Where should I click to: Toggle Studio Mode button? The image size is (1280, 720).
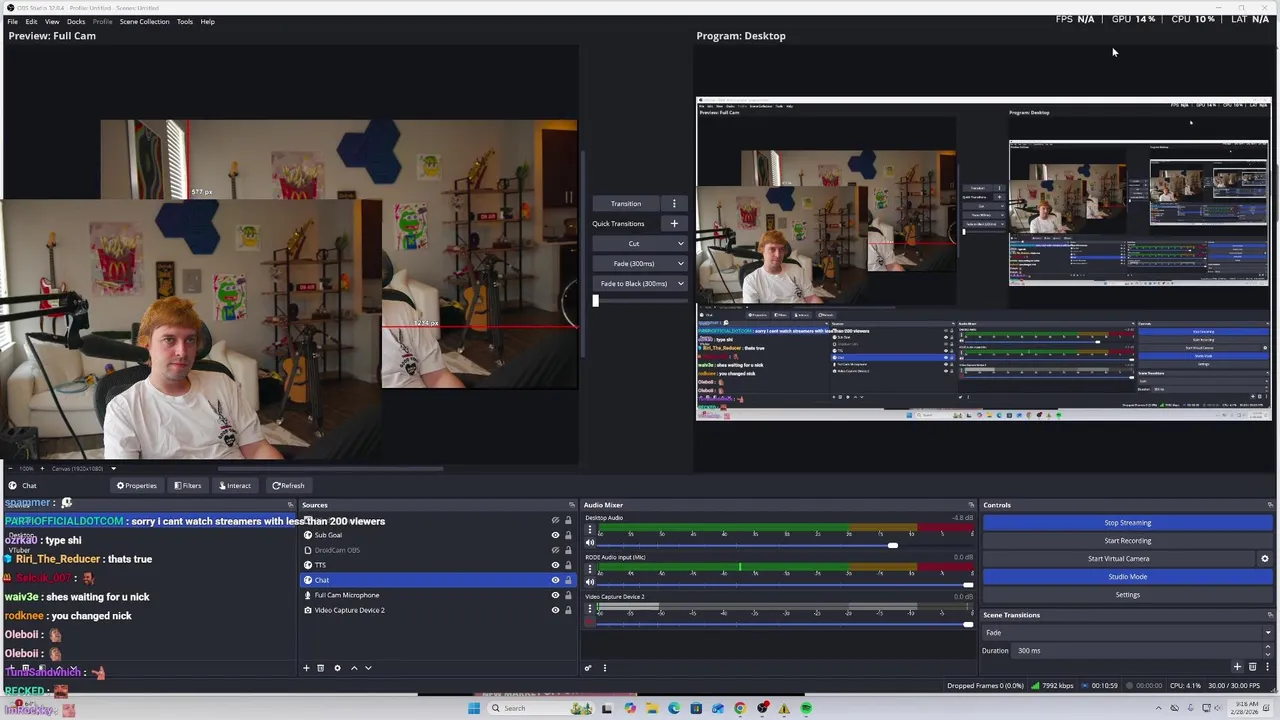click(x=1127, y=577)
